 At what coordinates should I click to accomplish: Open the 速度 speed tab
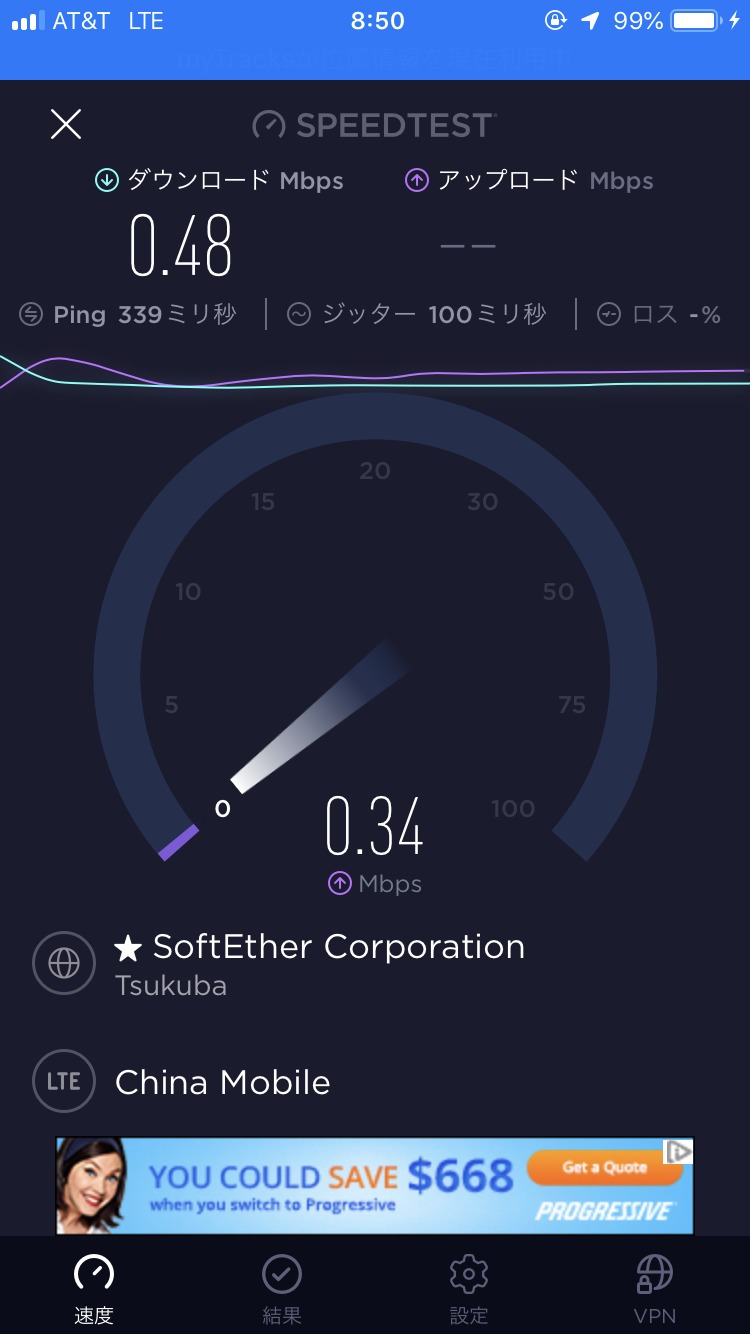point(94,1289)
